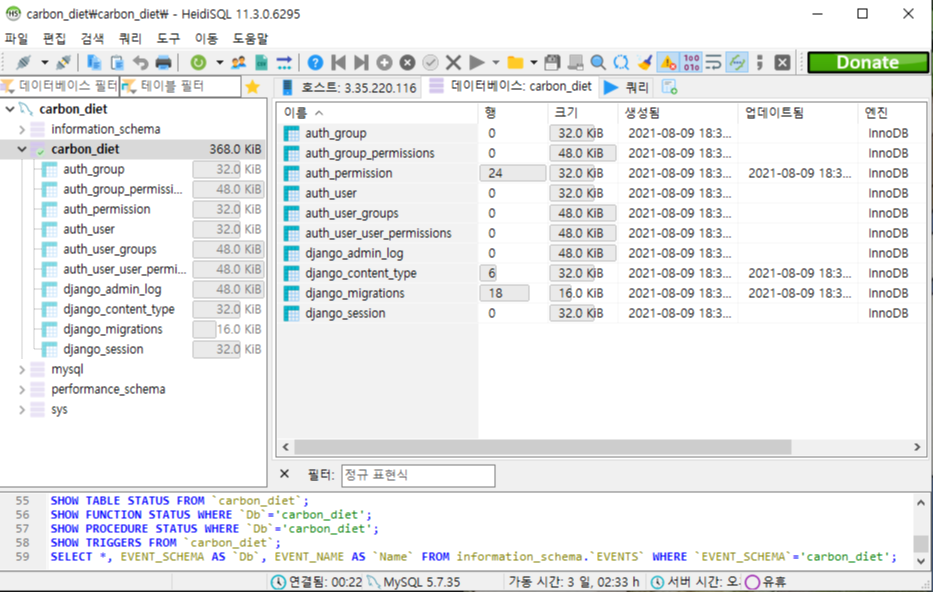This screenshot has height=592, width=933.
Task: Open the 검색 menu
Action: pyautogui.click(x=92, y=39)
